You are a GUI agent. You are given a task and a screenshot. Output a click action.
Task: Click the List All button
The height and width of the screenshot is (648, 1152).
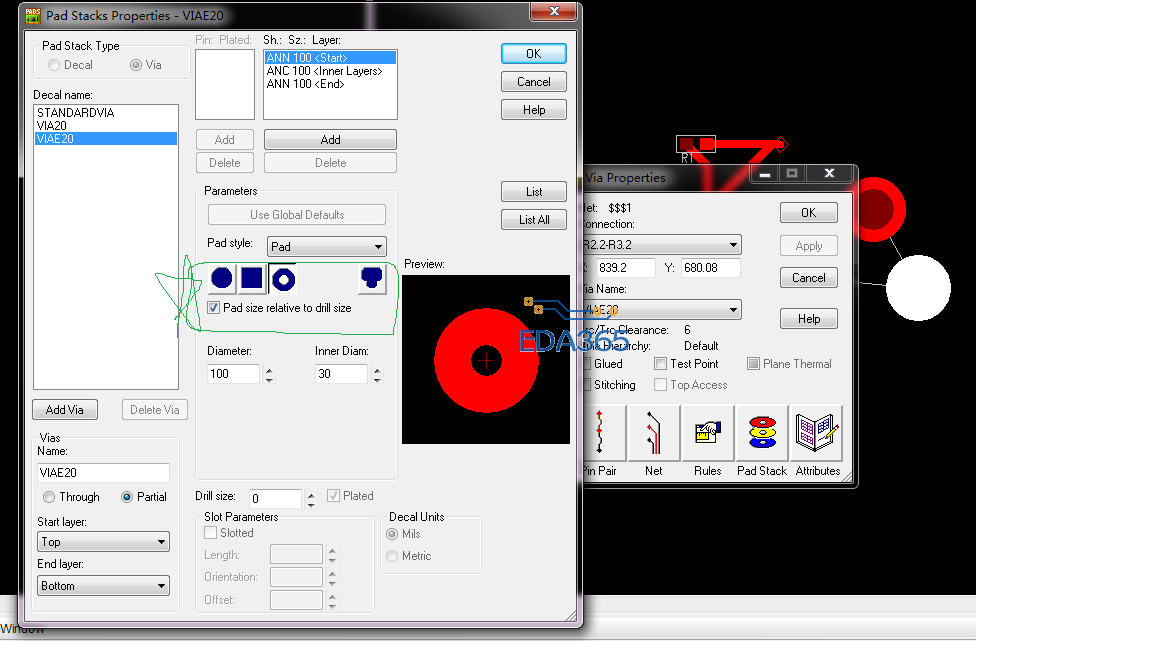(x=534, y=220)
